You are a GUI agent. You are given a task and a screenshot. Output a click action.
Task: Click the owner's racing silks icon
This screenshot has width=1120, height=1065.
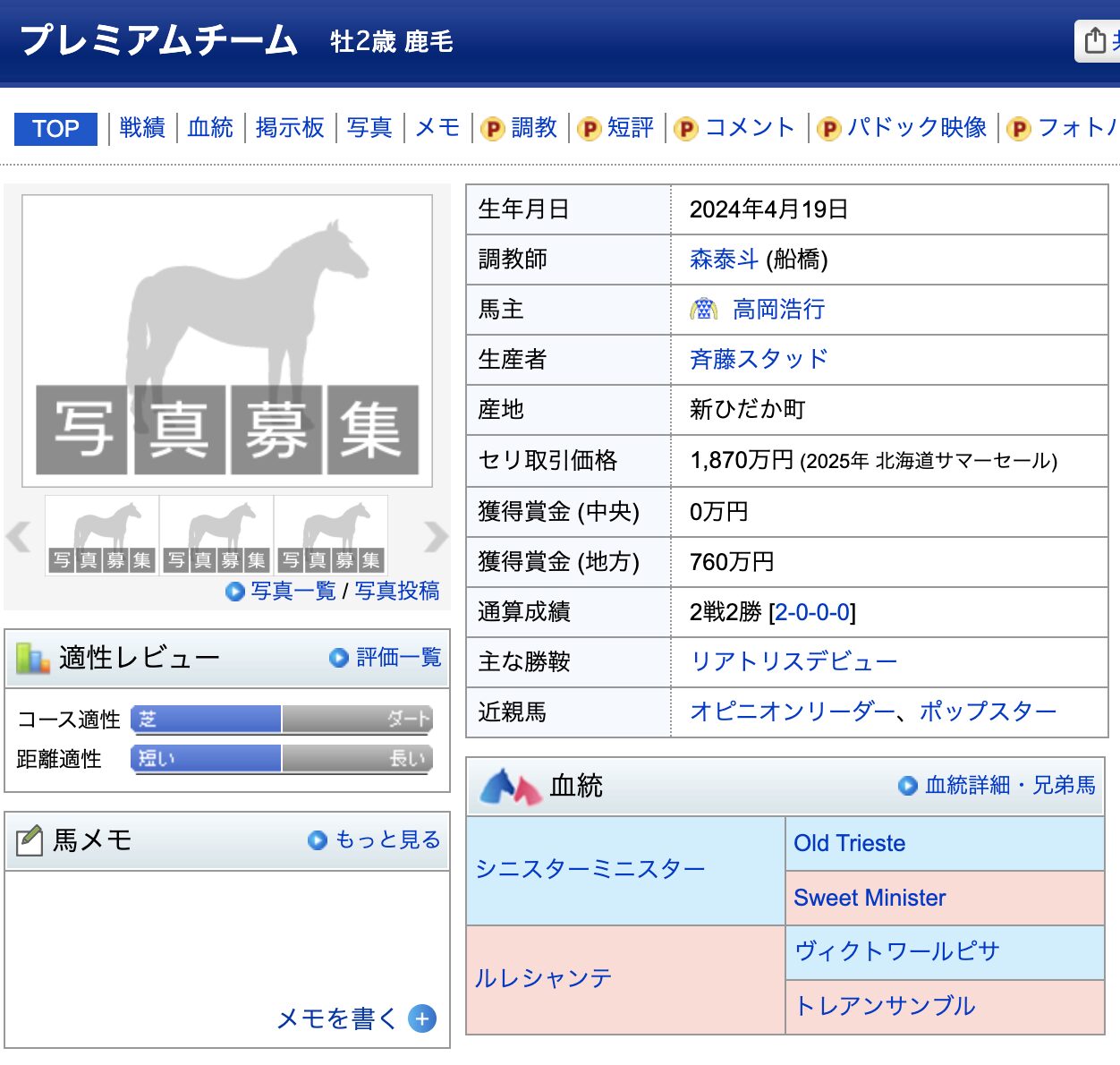click(x=704, y=310)
